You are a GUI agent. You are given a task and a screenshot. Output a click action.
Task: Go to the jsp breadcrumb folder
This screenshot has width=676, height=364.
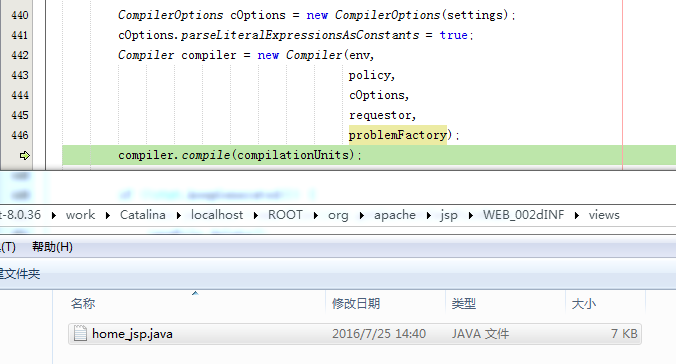click(x=449, y=215)
